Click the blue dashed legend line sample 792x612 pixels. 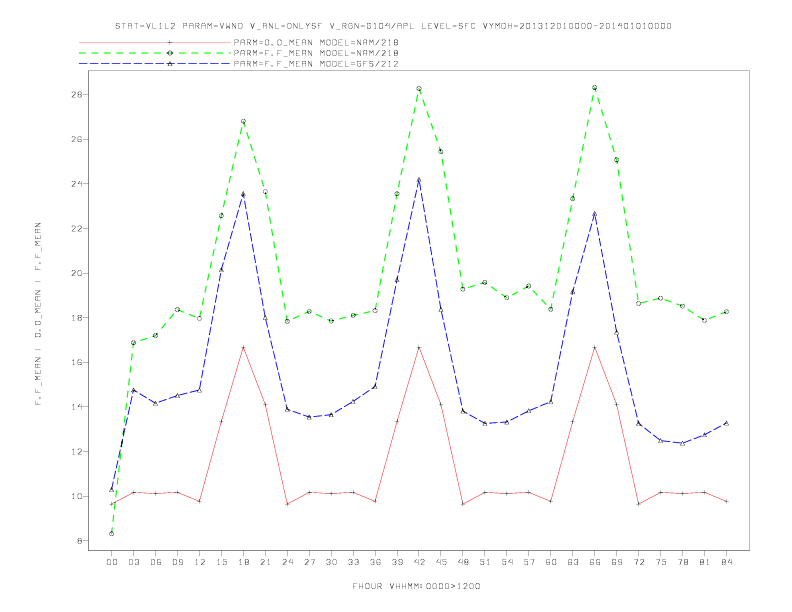[x=155, y=64]
